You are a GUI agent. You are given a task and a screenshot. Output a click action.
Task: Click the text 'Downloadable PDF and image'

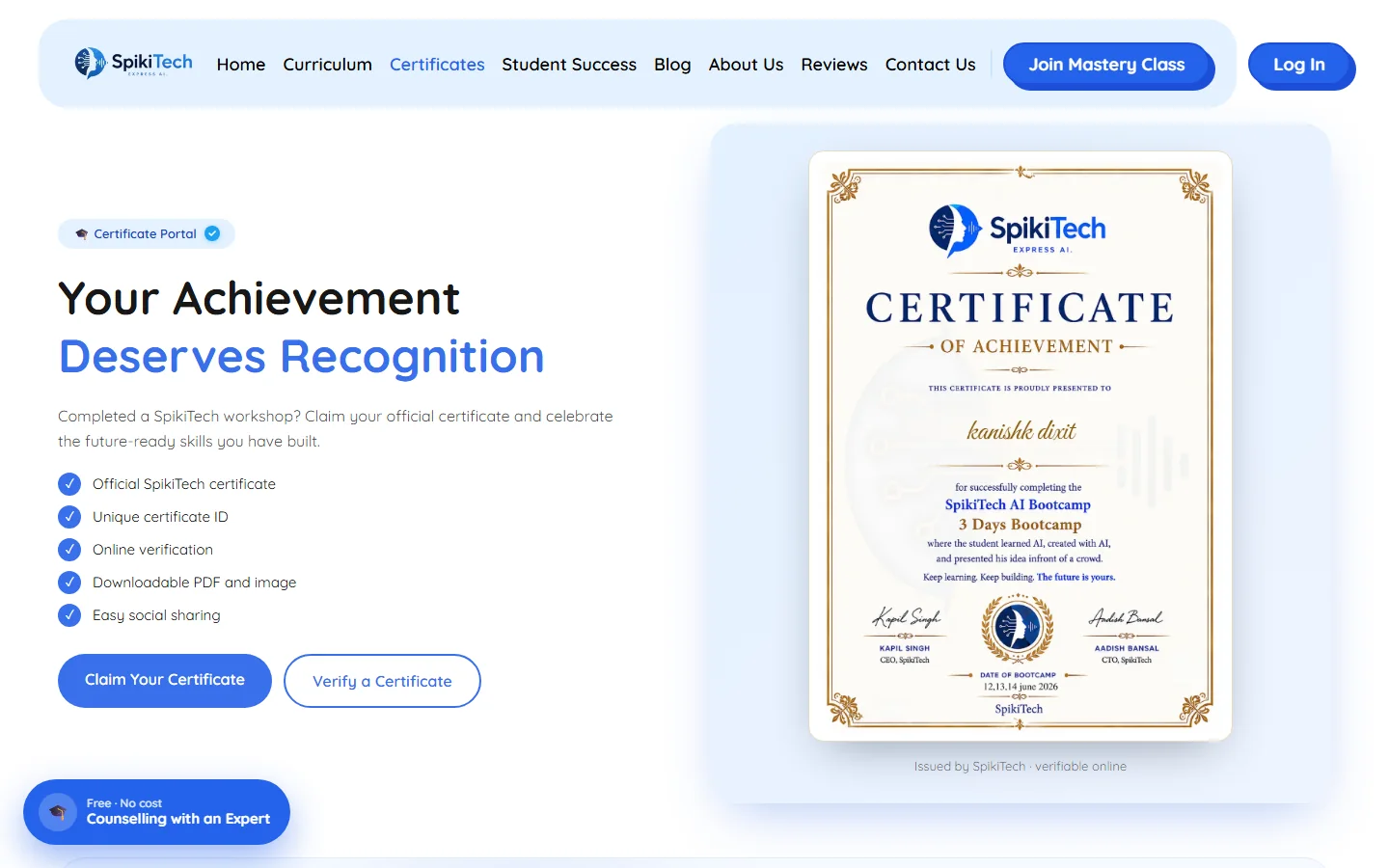(194, 583)
